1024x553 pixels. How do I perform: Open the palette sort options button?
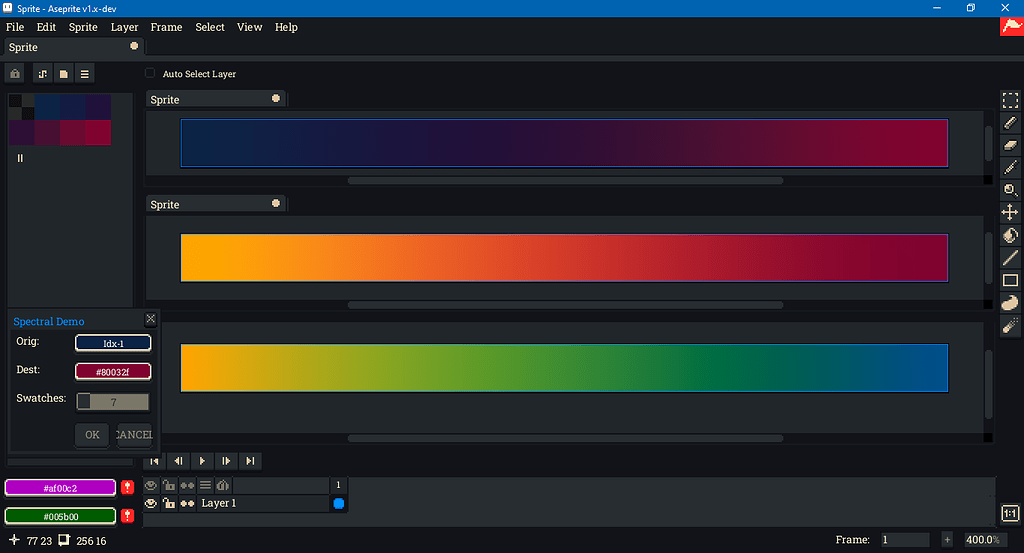click(x=43, y=74)
